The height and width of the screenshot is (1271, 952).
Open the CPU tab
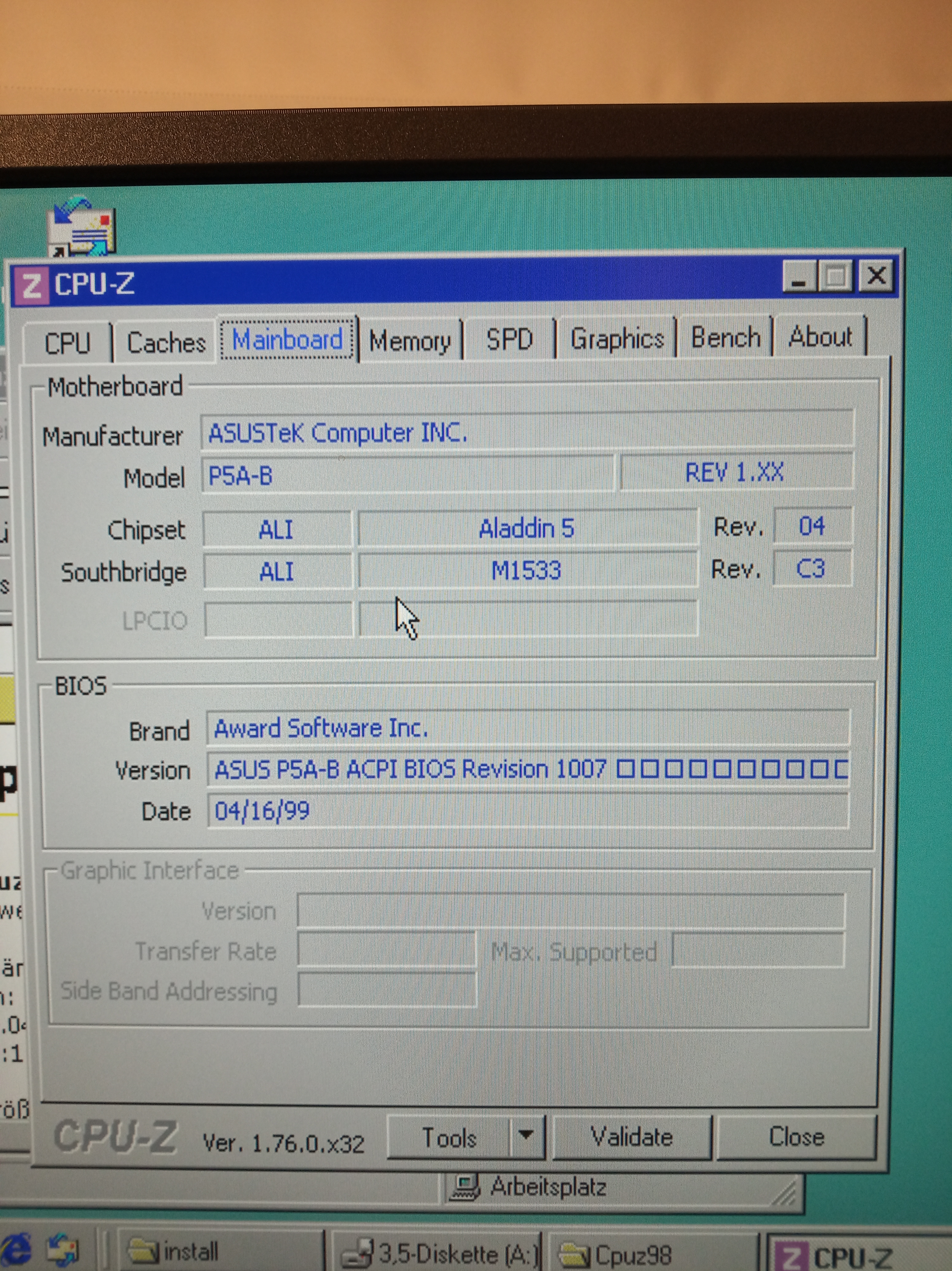click(68, 344)
